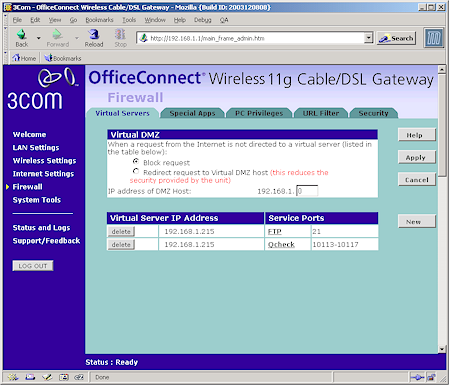Open Status and Logs in sidebar
The width and height of the screenshot is (450, 386).
pyautogui.click(x=41, y=228)
